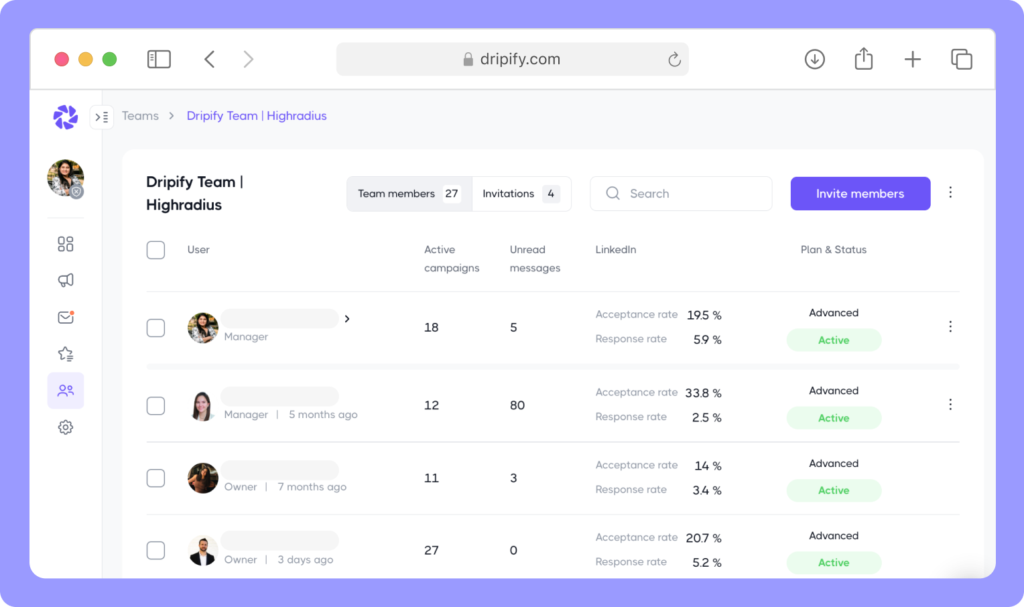Tick the checkbox for the Owner 3 days ago row
Image resolution: width=1024 pixels, height=607 pixels.
(155, 551)
